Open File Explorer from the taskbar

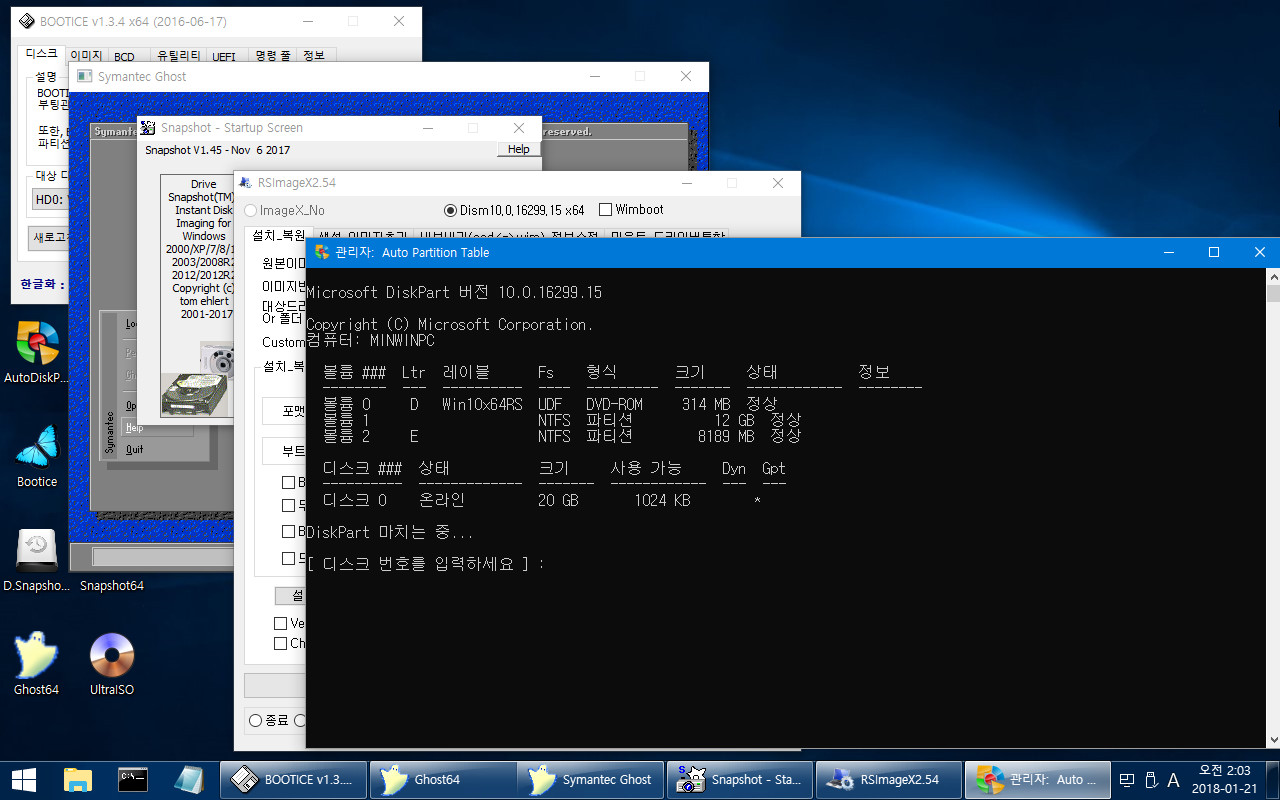[x=78, y=779]
